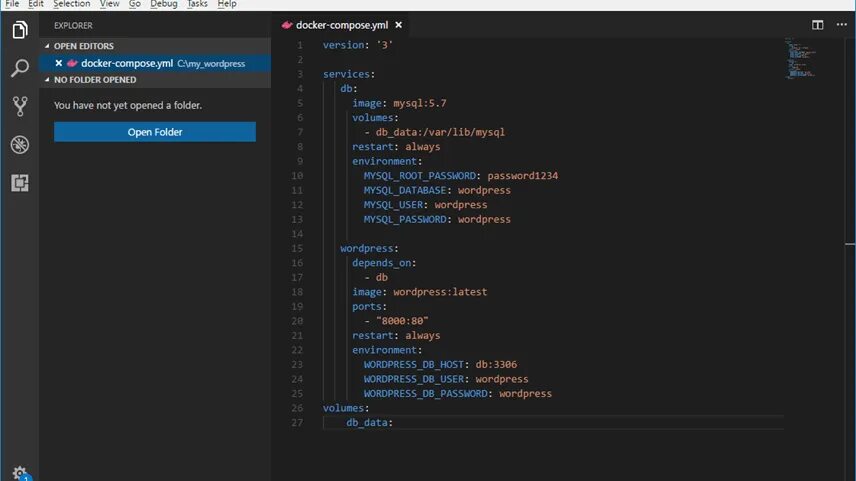Click the 'MYSQL_PASSWORD' key

click(405, 219)
